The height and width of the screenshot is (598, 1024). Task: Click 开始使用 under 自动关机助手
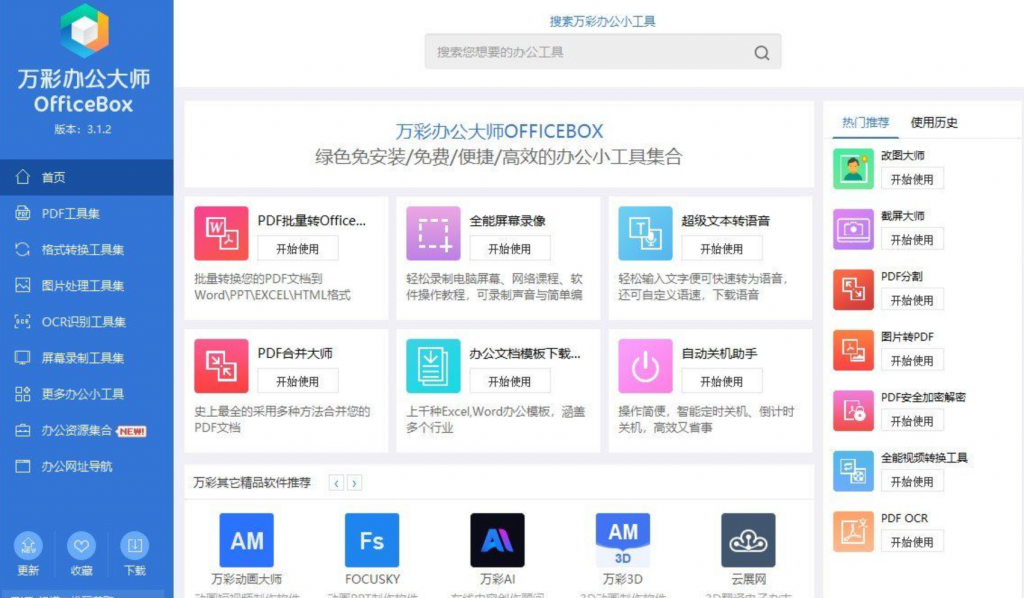[x=722, y=381]
